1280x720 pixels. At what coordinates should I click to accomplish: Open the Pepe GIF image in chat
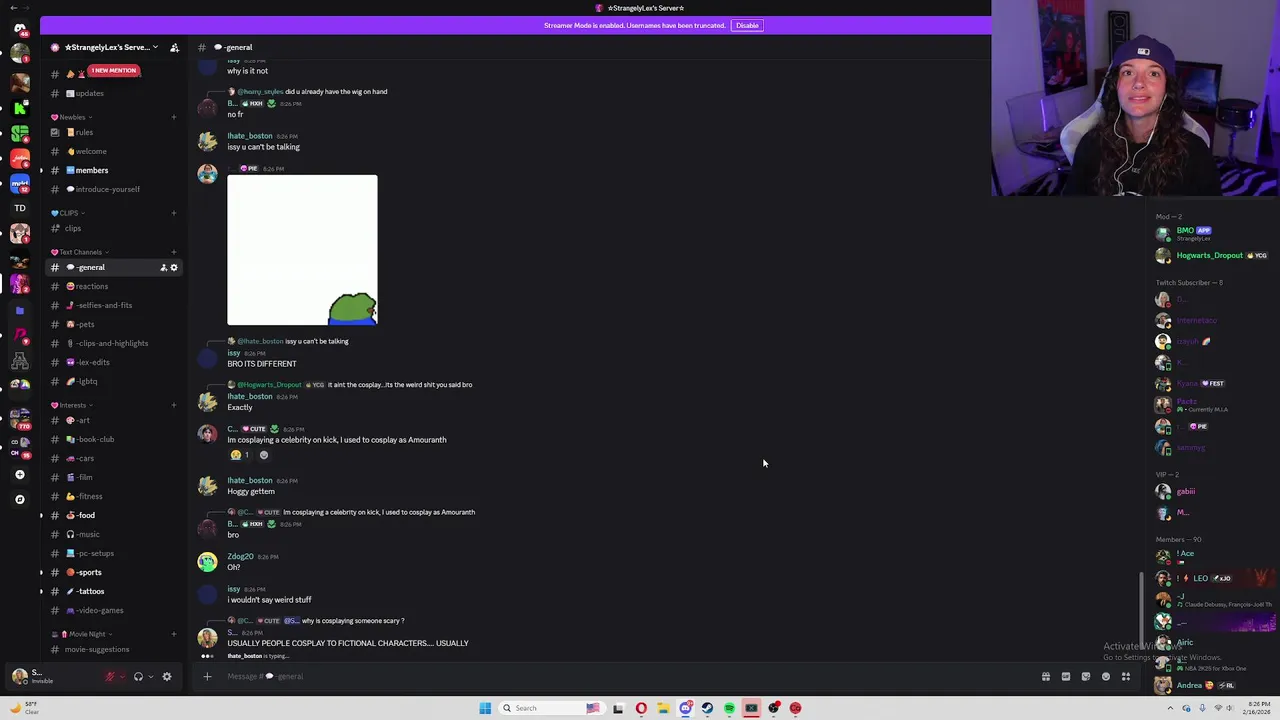coord(302,250)
